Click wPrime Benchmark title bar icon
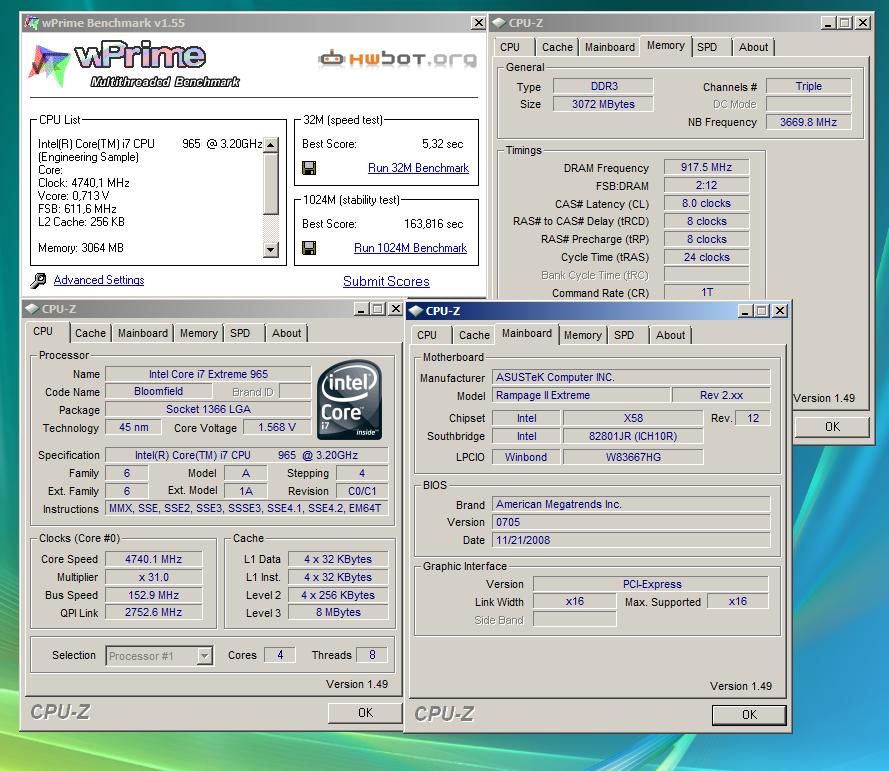889x771 pixels. (x=32, y=23)
